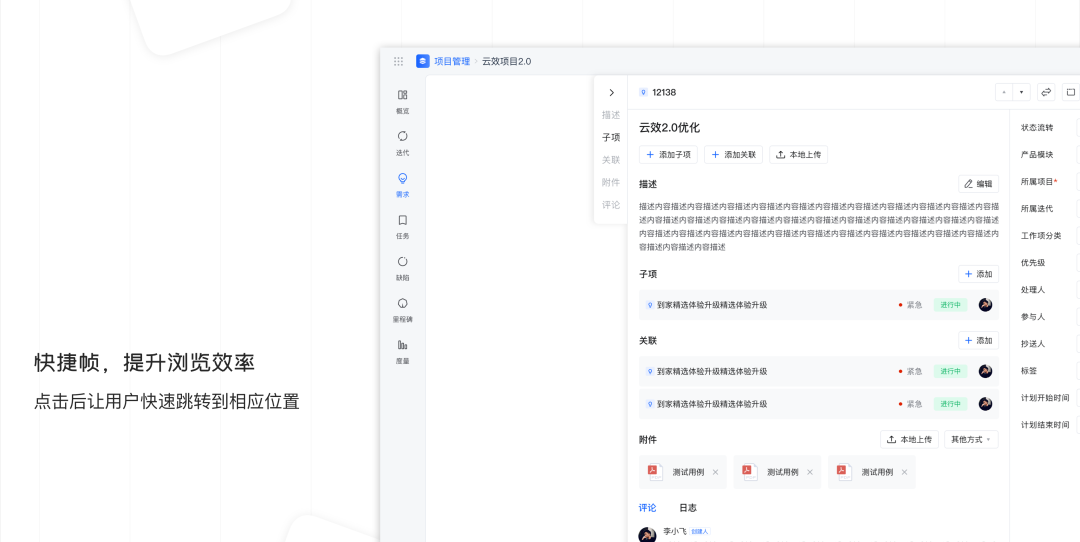
Task: Go to next item with the down arrow
Action: point(1021,92)
